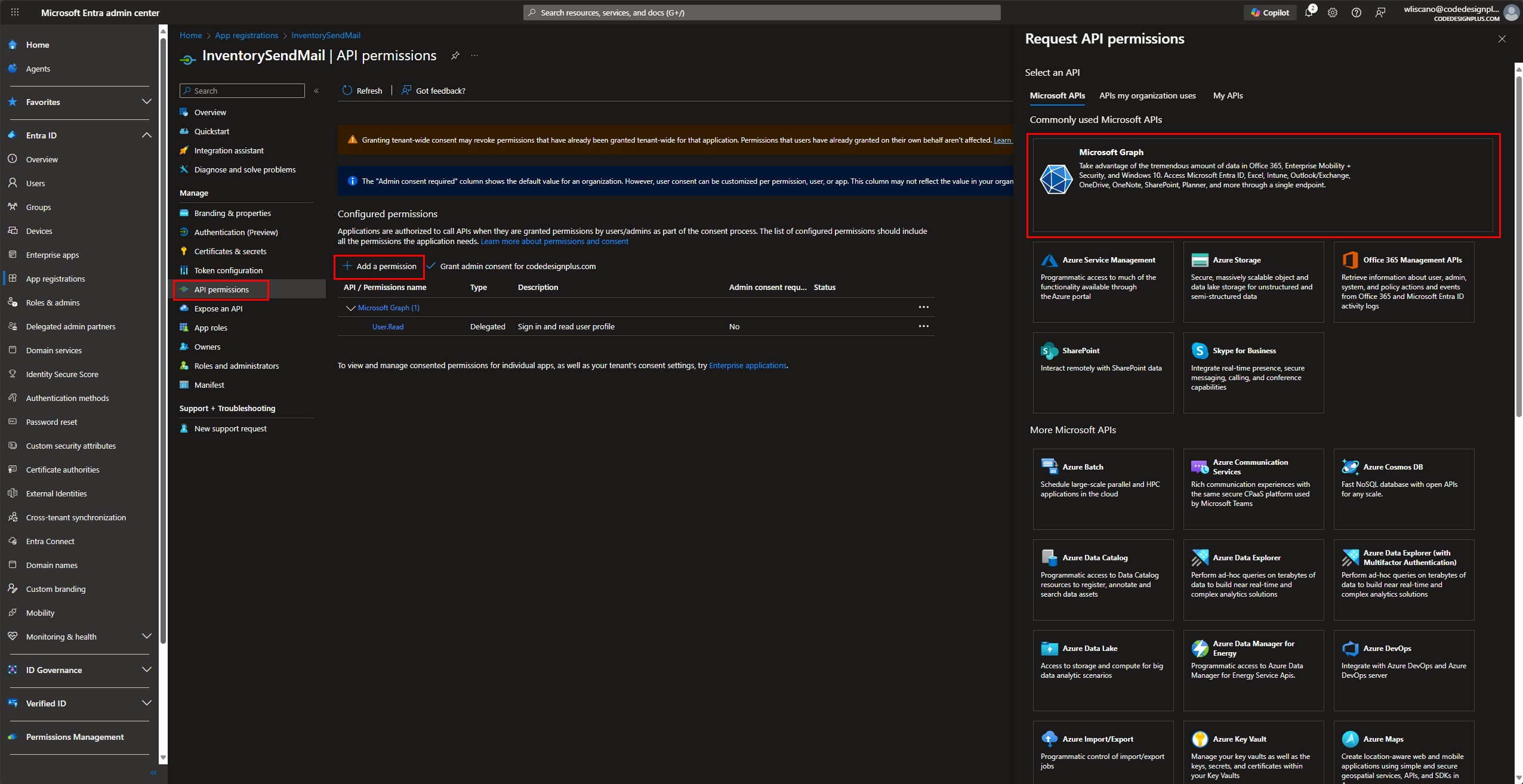This screenshot has width=1523, height=784.
Task: Collapse the resource menu with double chevron
Action: [x=316, y=91]
